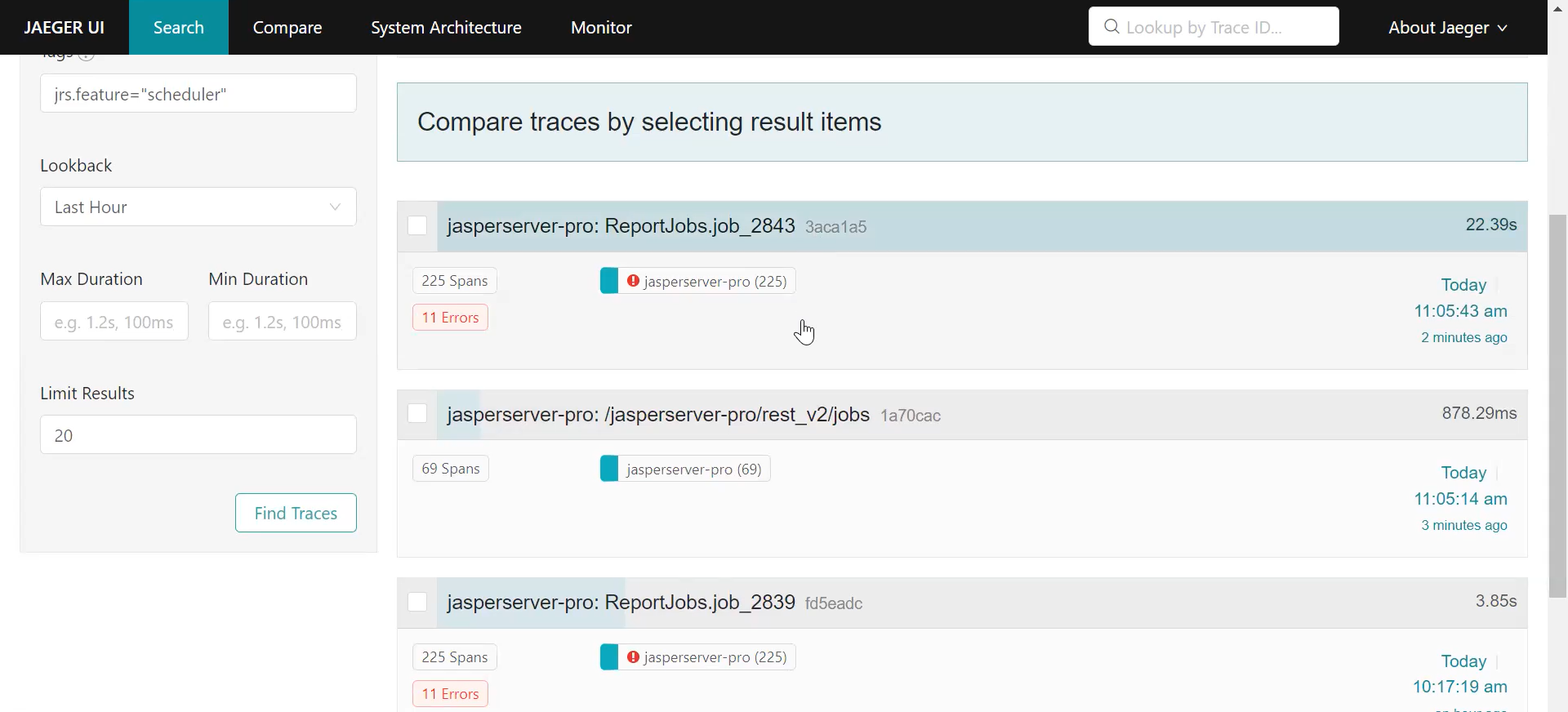
Task: Open the Lookback Last Hour dropdown
Action: 198,207
